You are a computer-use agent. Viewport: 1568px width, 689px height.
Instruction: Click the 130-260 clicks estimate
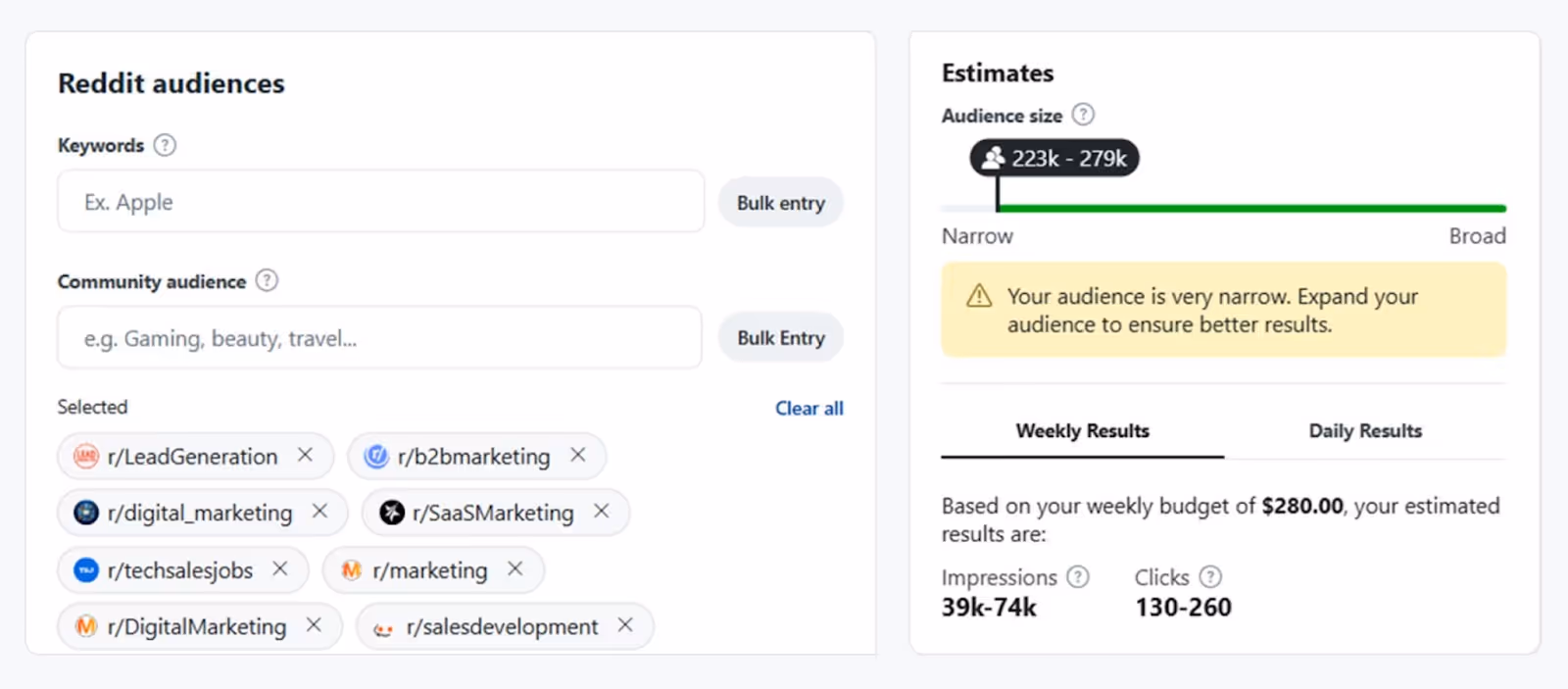[x=1183, y=608]
